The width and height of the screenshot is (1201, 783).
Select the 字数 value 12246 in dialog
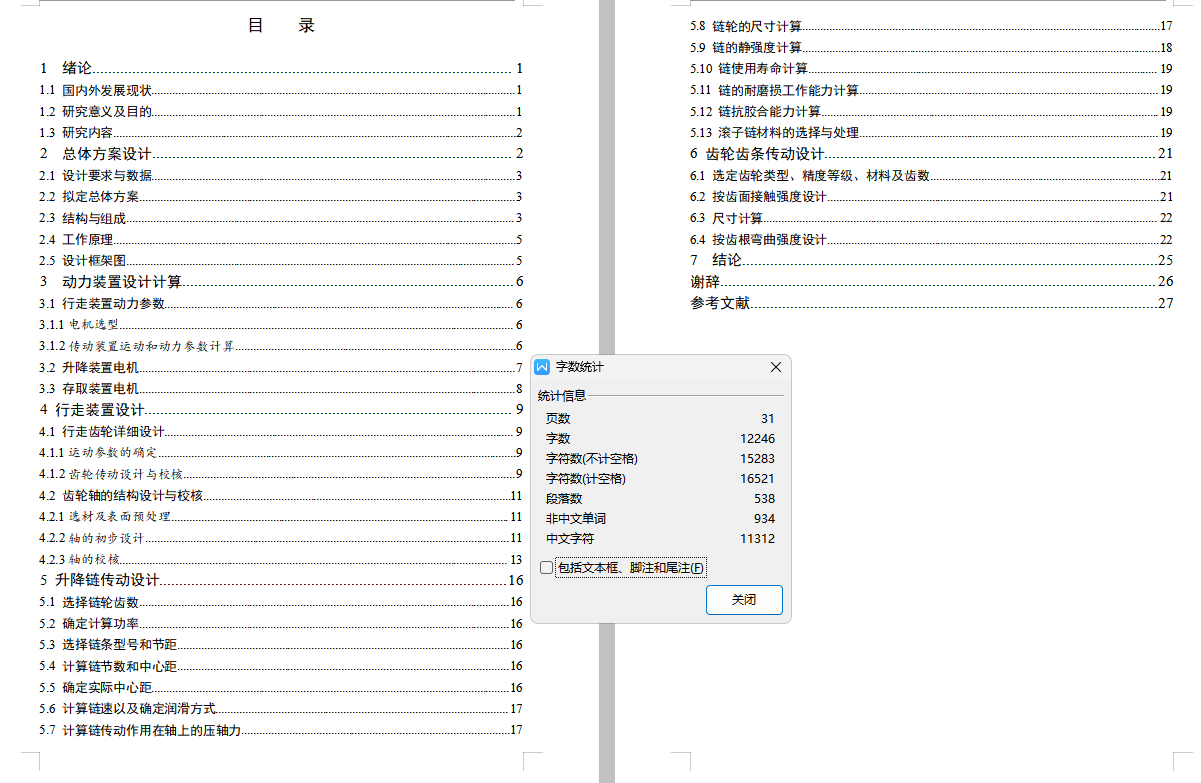click(x=754, y=438)
